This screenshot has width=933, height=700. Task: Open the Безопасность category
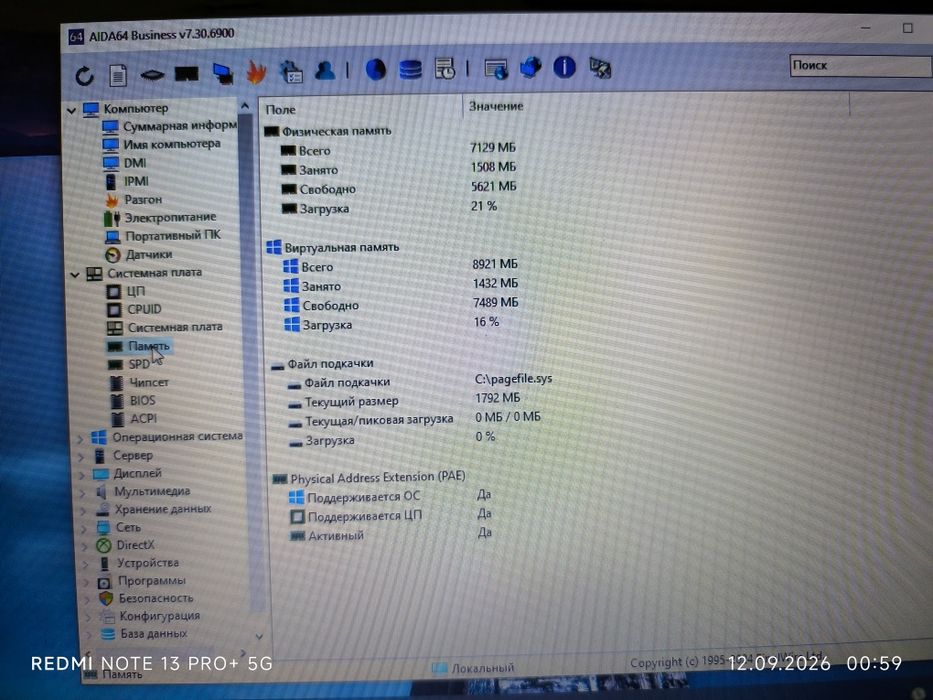156,599
